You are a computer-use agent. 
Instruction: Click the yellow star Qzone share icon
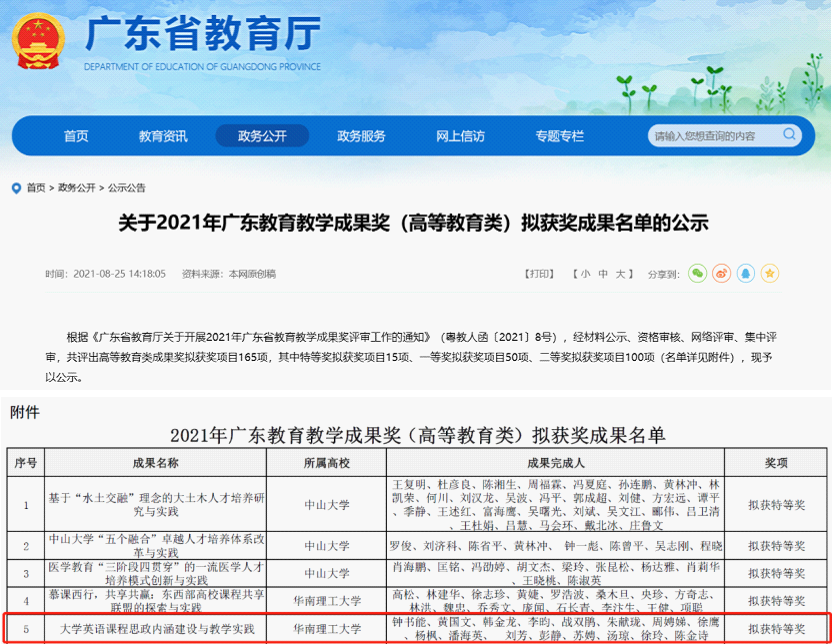(x=769, y=273)
